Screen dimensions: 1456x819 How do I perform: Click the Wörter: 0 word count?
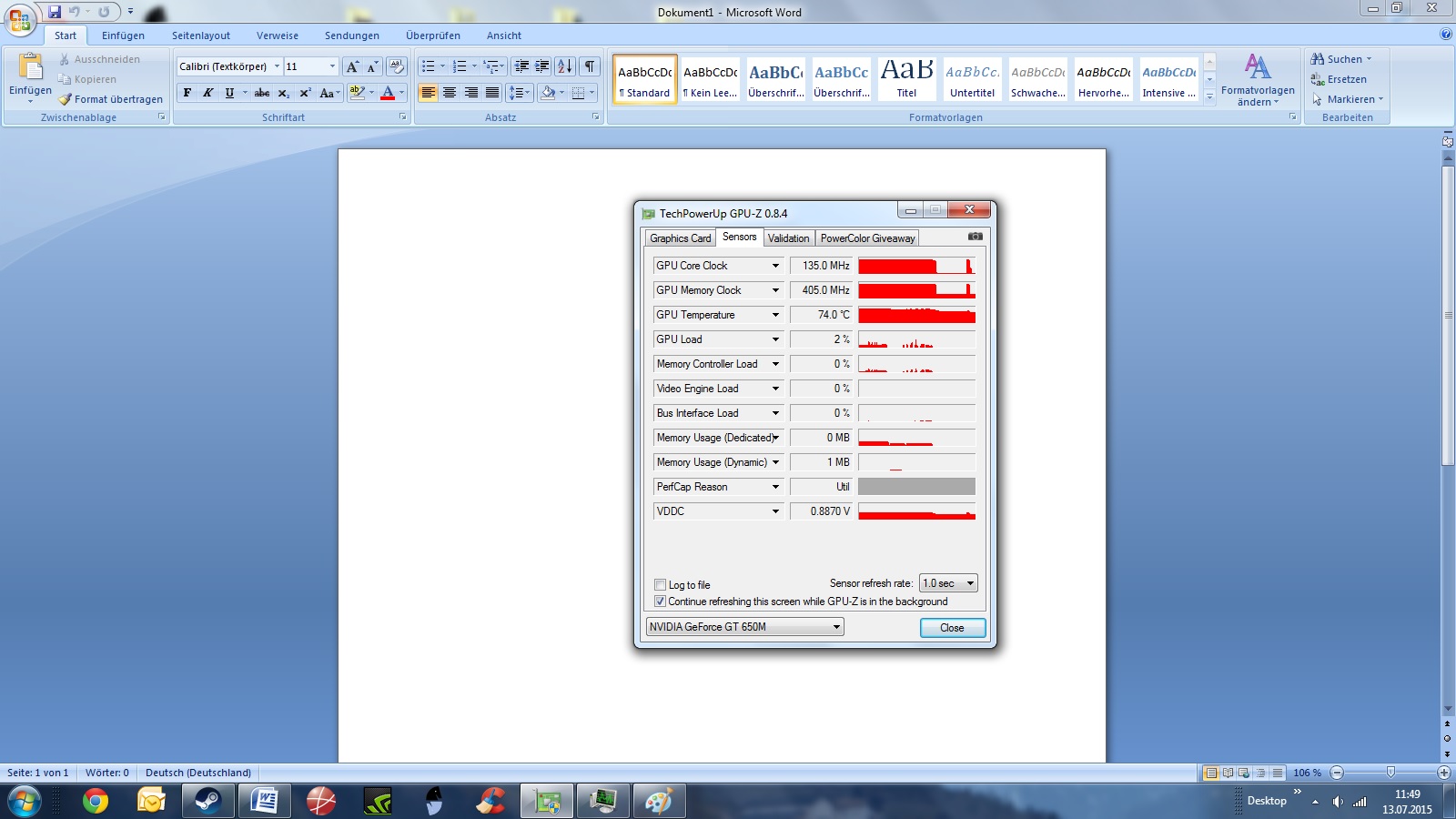pyautogui.click(x=107, y=773)
